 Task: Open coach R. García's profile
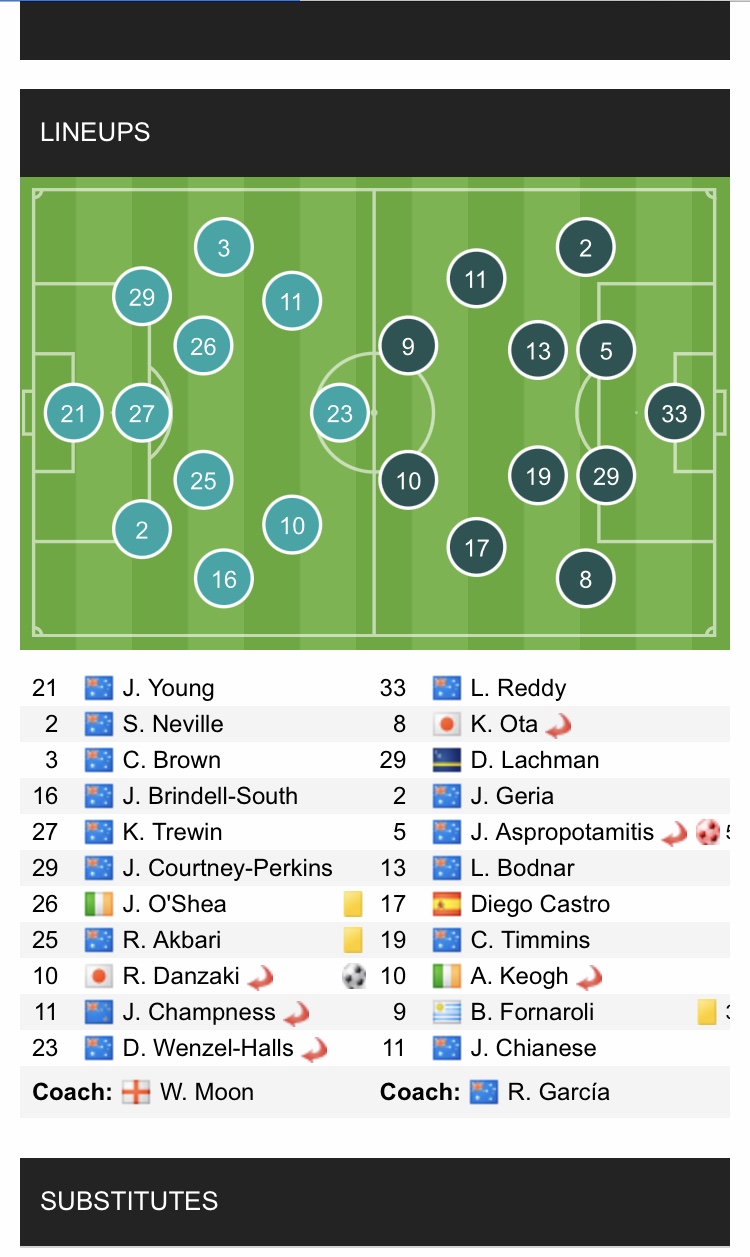point(558,1092)
